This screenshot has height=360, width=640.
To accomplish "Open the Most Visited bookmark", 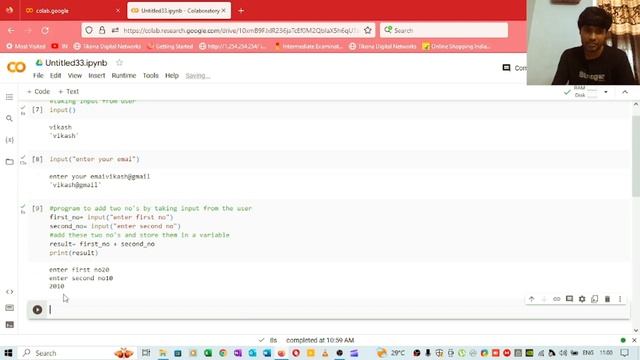I will pos(26,47).
